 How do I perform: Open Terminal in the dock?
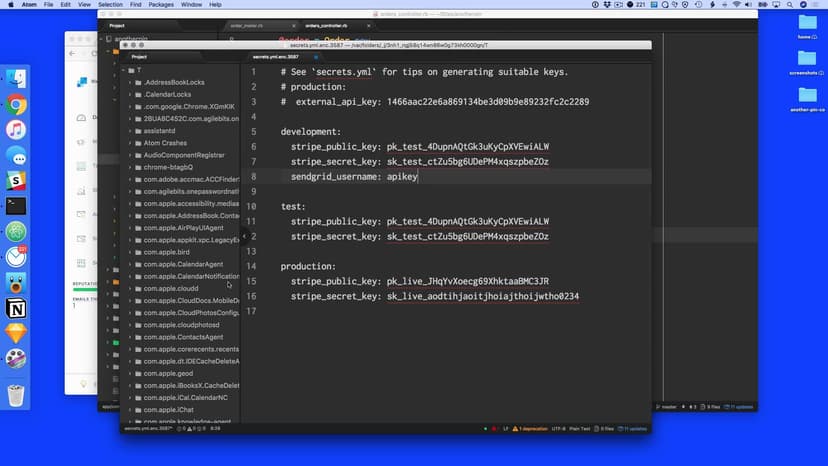pos(16,206)
